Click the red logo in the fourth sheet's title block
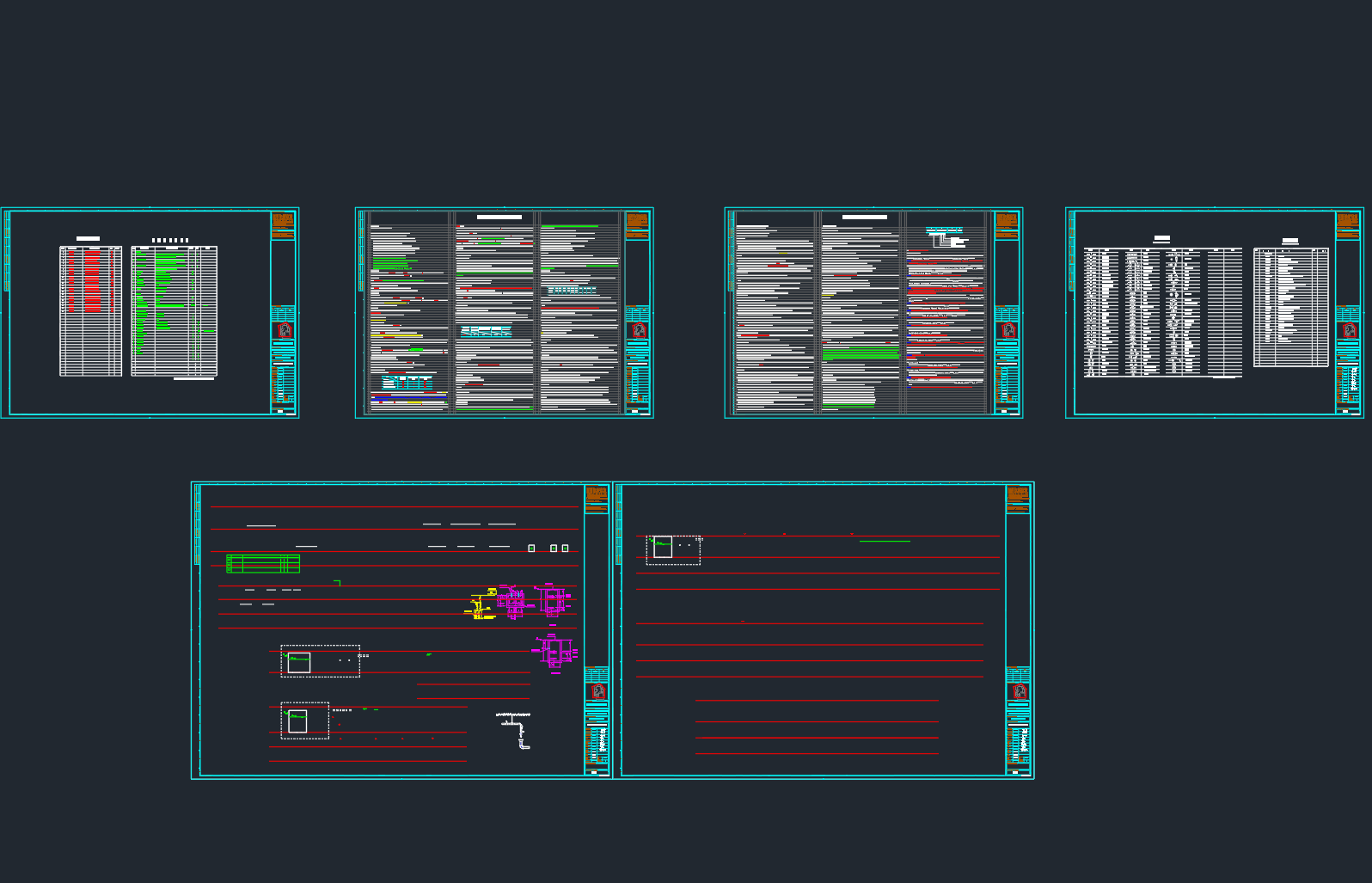 pyautogui.click(x=1349, y=330)
